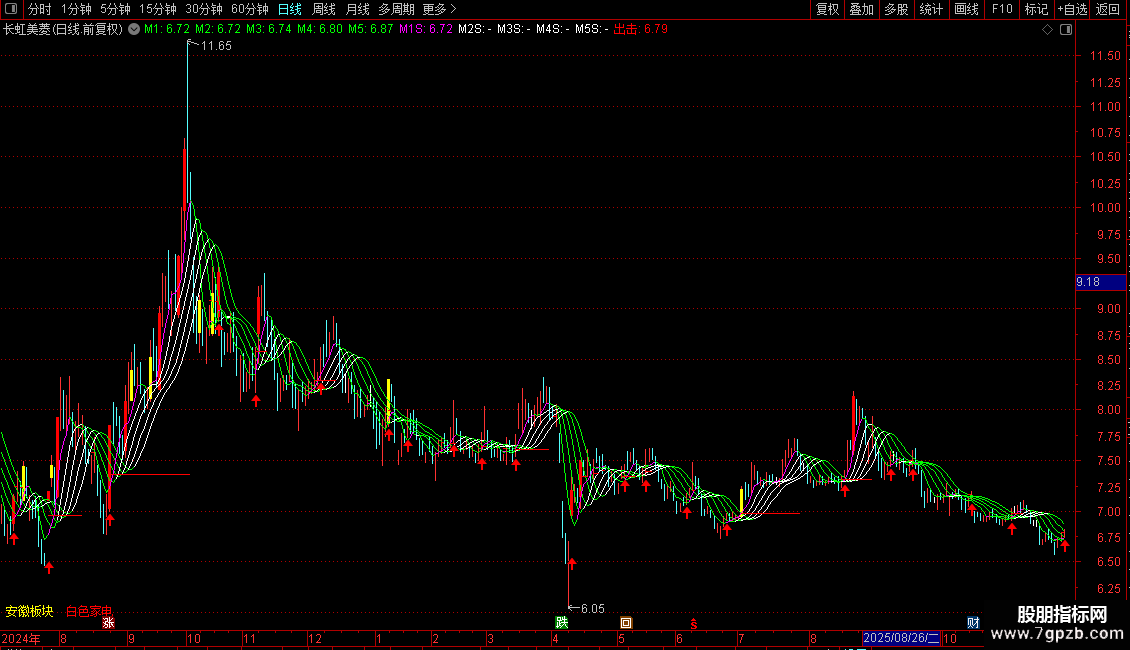Open 多股 multi-stock view
1130x650 pixels.
(x=896, y=9)
